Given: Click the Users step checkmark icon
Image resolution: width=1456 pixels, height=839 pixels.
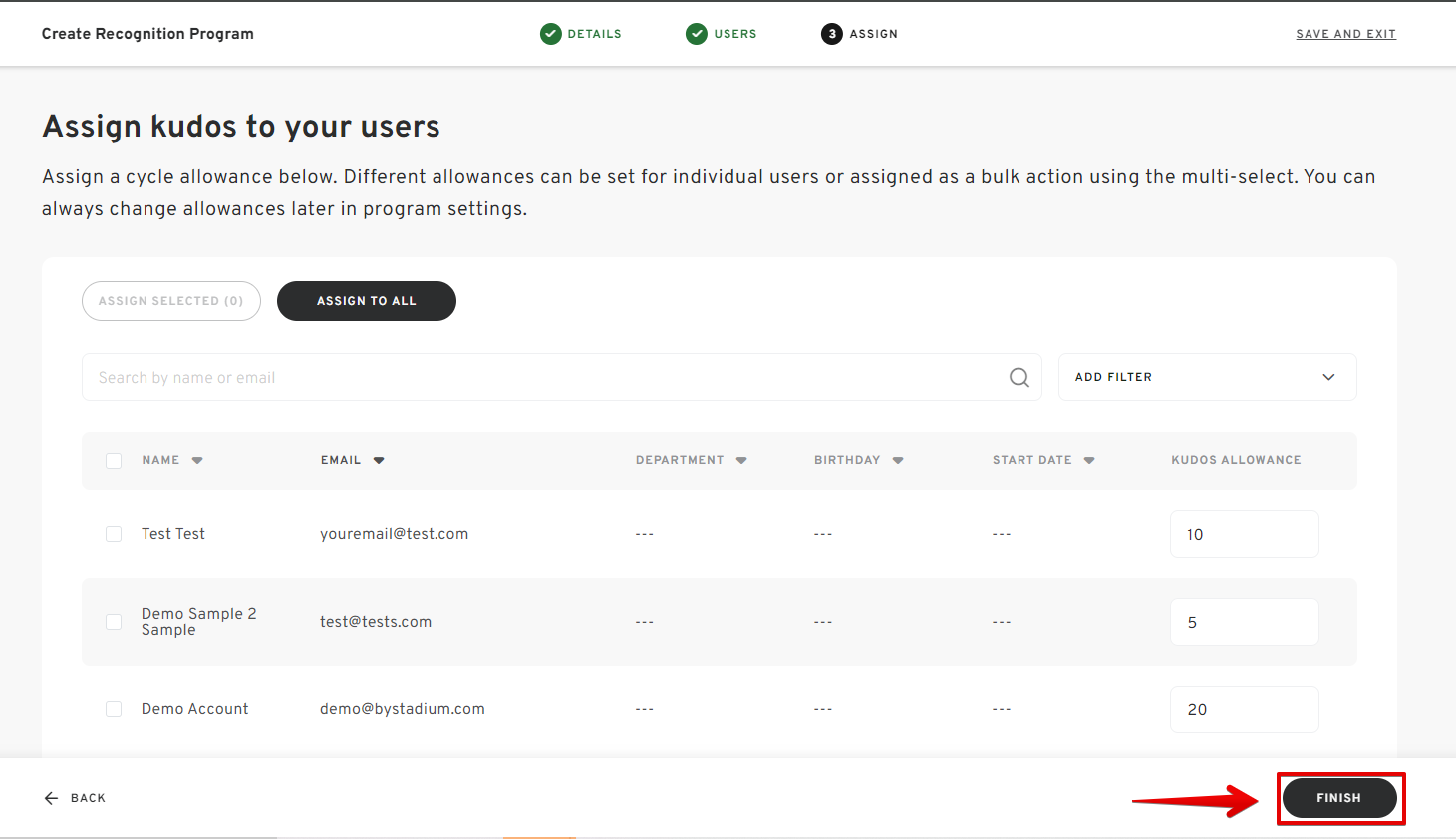Looking at the screenshot, I should [697, 34].
